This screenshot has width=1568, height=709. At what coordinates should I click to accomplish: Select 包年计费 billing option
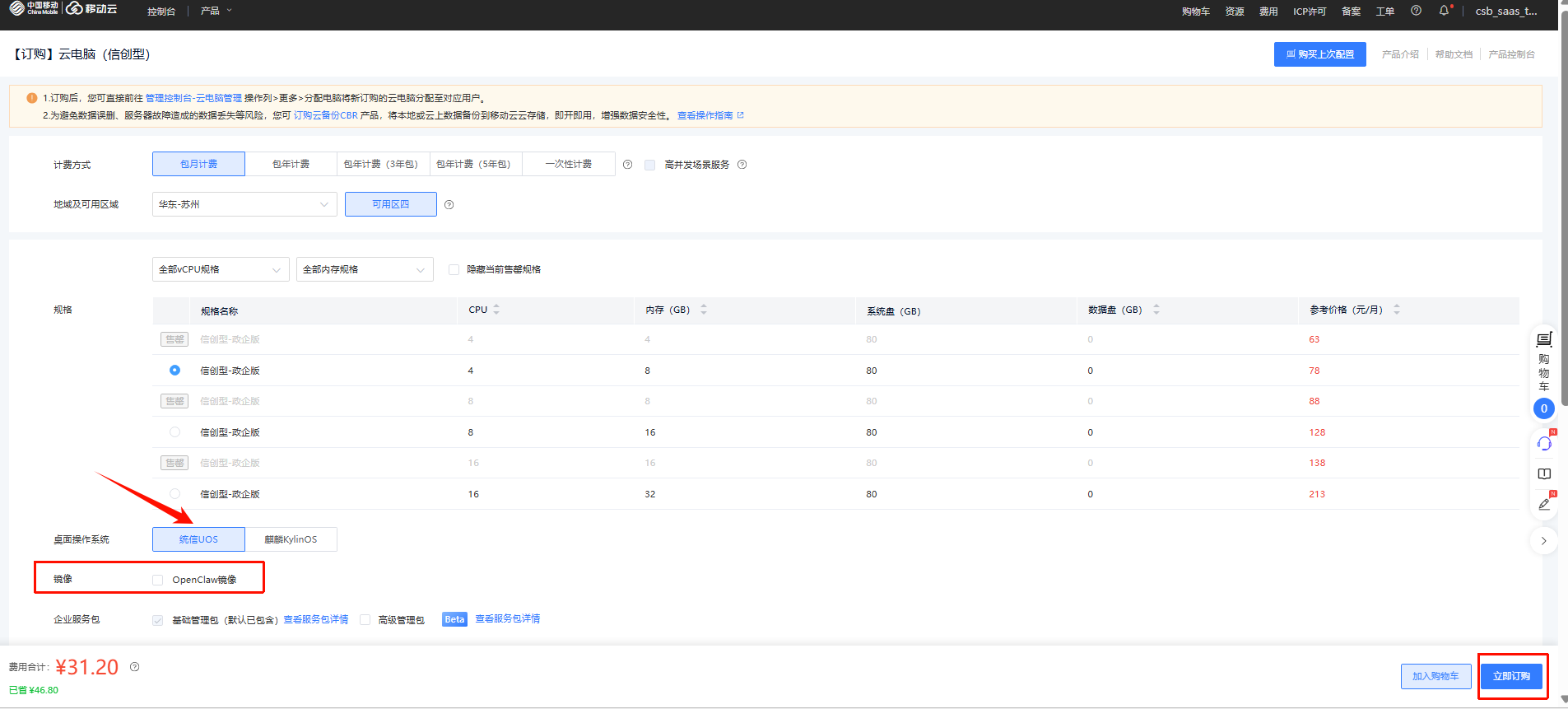click(x=291, y=164)
